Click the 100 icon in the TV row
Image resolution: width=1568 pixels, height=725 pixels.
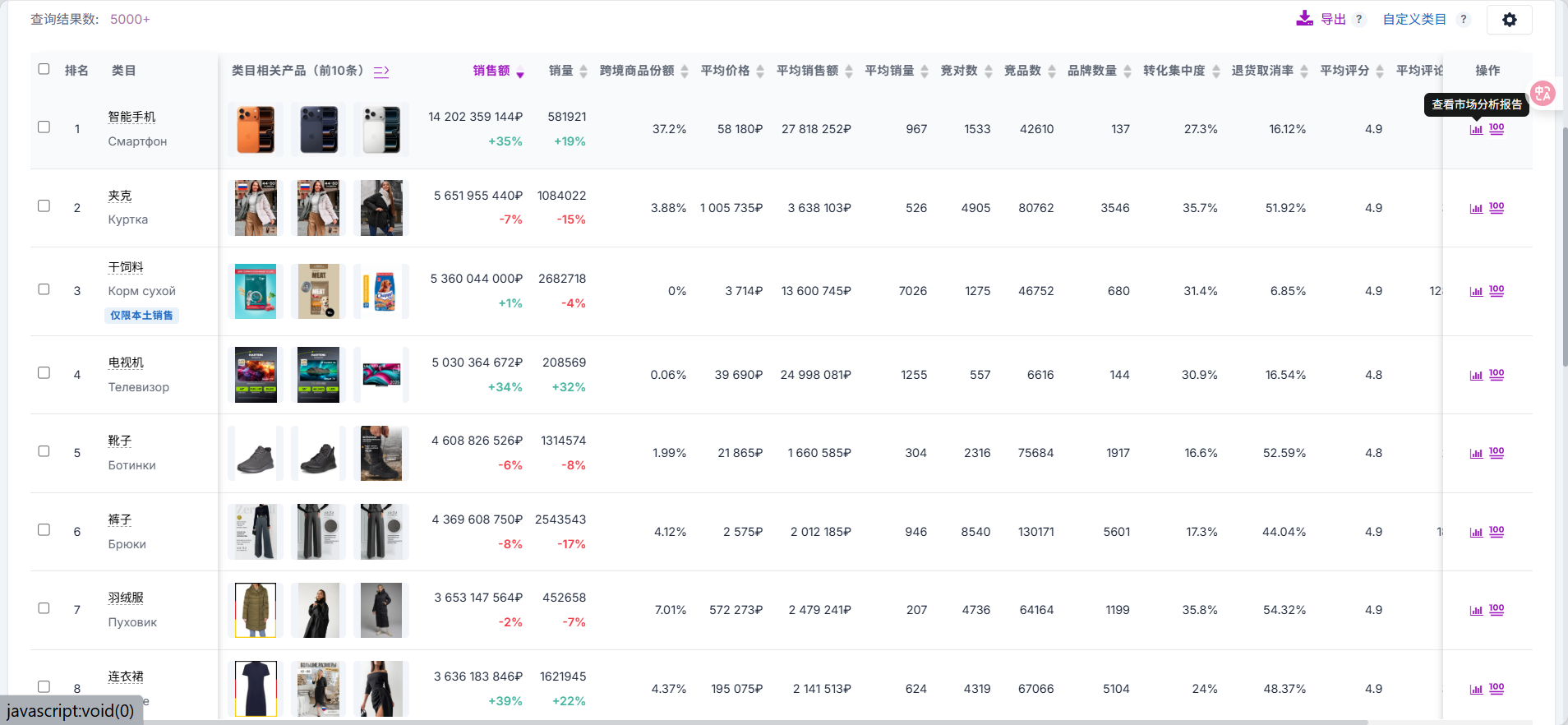[1497, 375]
